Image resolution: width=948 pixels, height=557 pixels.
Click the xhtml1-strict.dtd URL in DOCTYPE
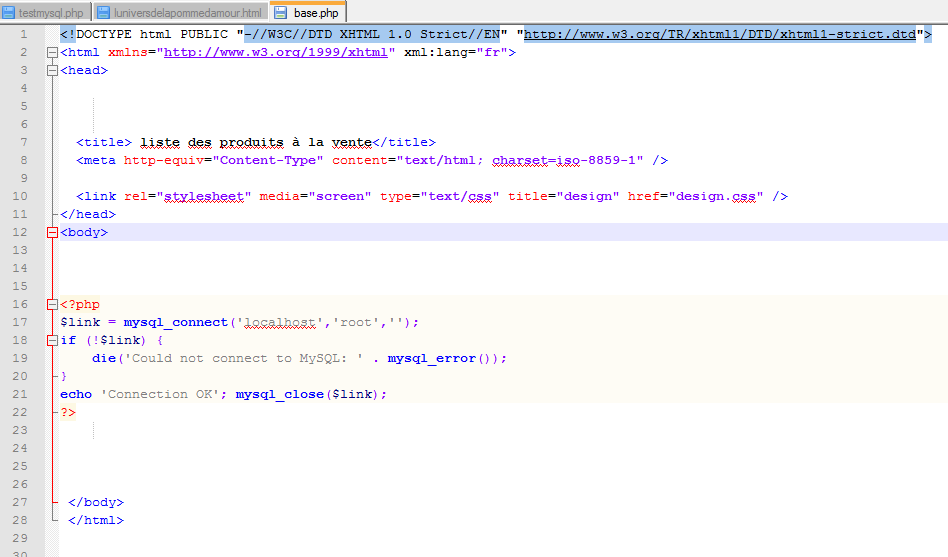[x=719, y=35]
